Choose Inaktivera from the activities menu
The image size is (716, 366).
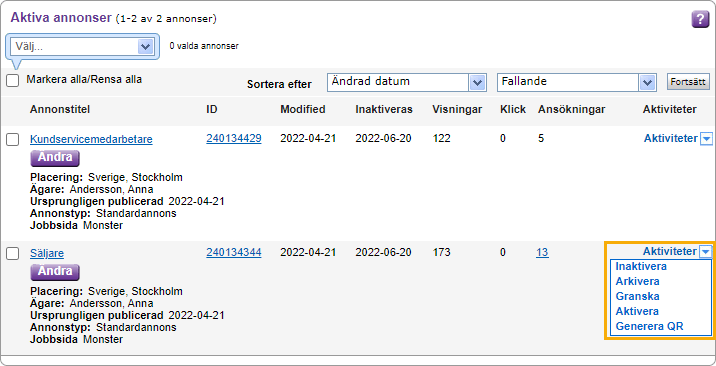click(641, 266)
